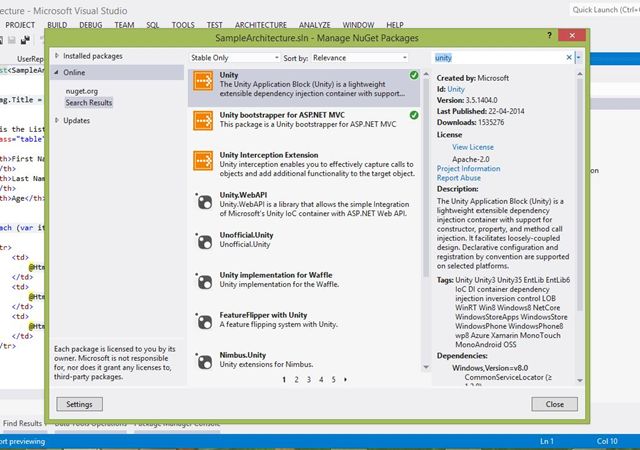
Task: Click the Unity package orange icon
Action: (203, 81)
